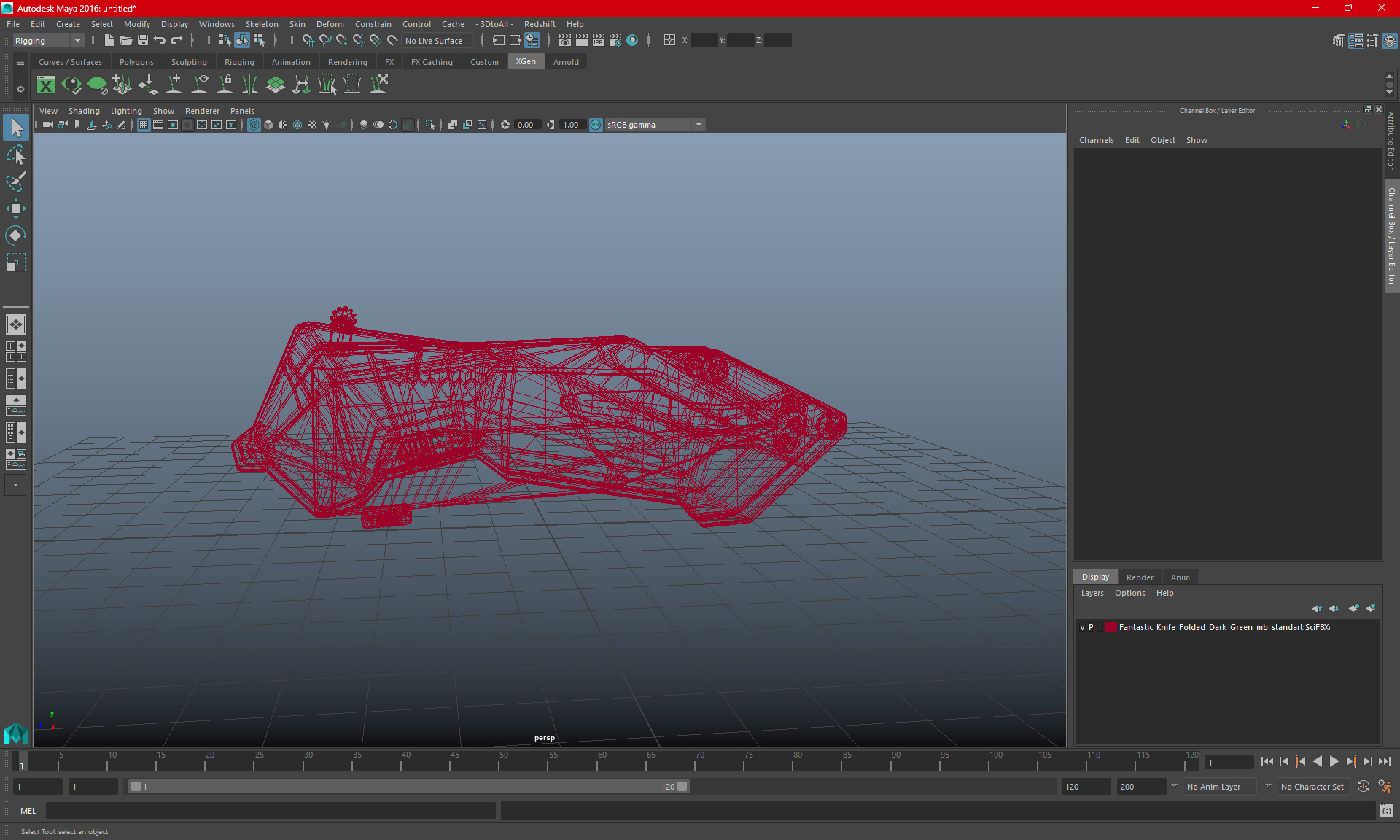This screenshot has width=1400, height=840.
Task: Select the Rotate tool
Action: click(x=15, y=236)
